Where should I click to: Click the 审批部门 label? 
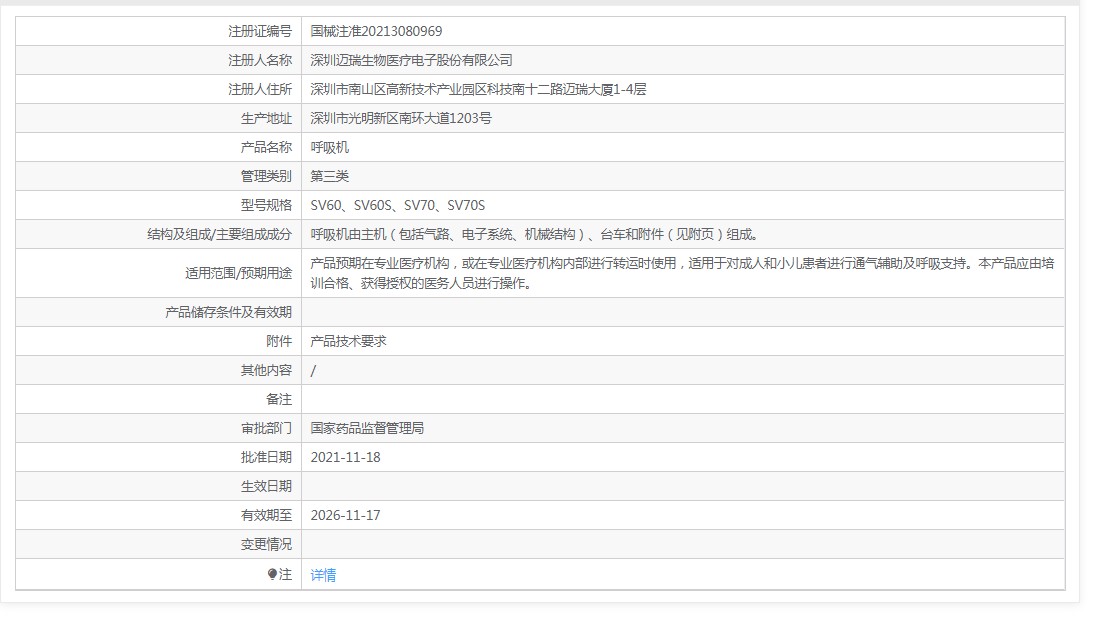coord(266,428)
